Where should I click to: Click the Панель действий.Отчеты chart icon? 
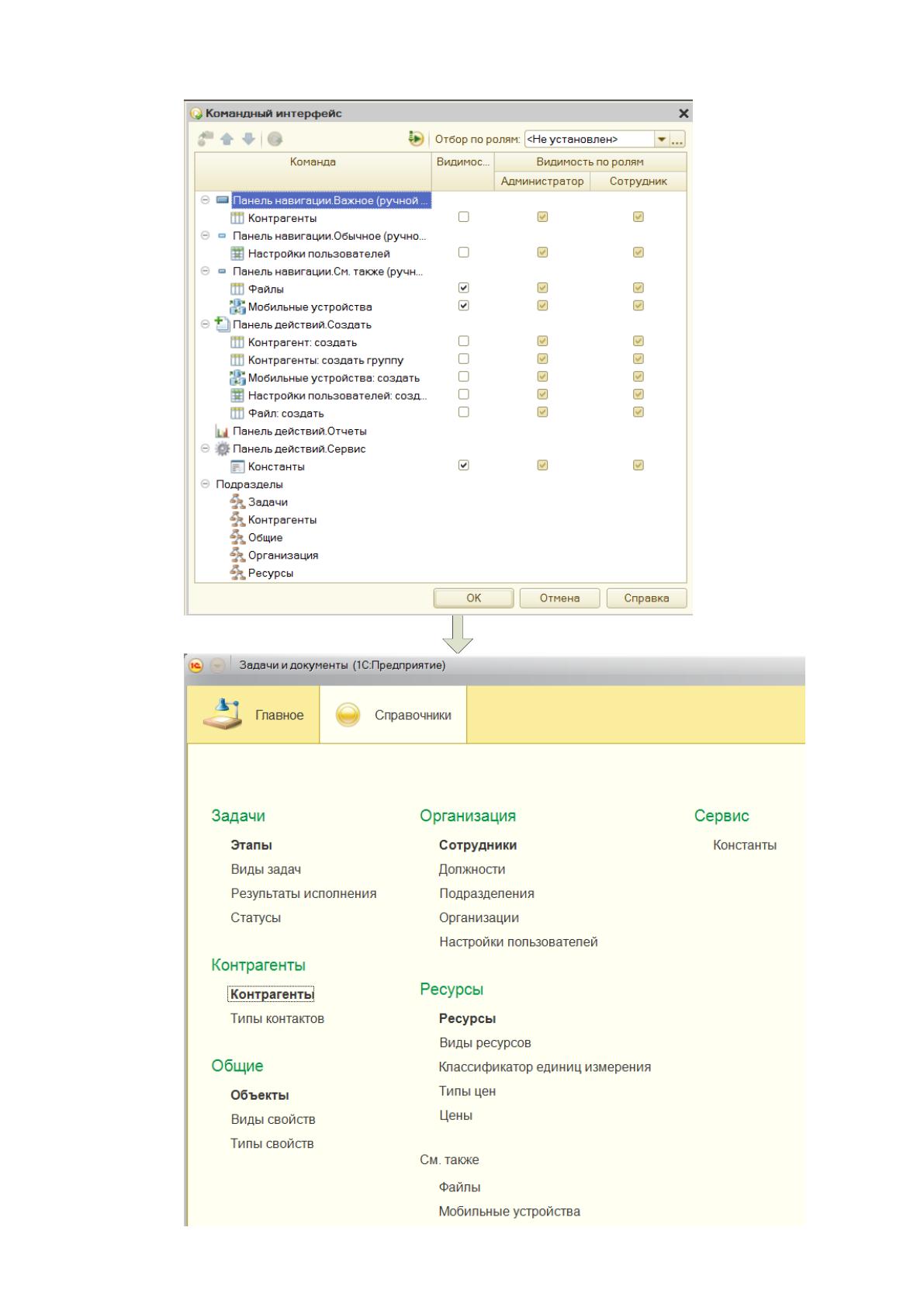222,432
